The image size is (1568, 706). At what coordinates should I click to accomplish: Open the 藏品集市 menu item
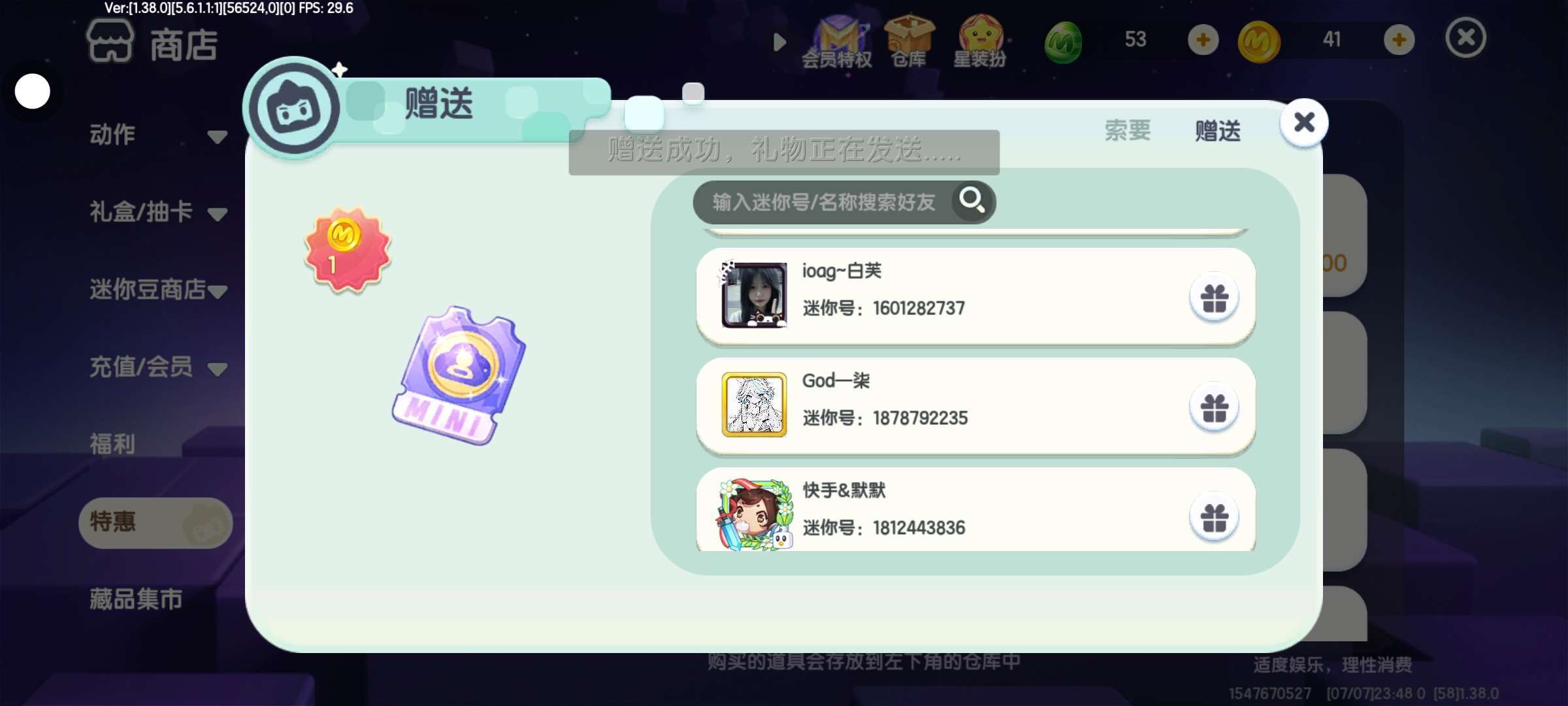pos(136,599)
